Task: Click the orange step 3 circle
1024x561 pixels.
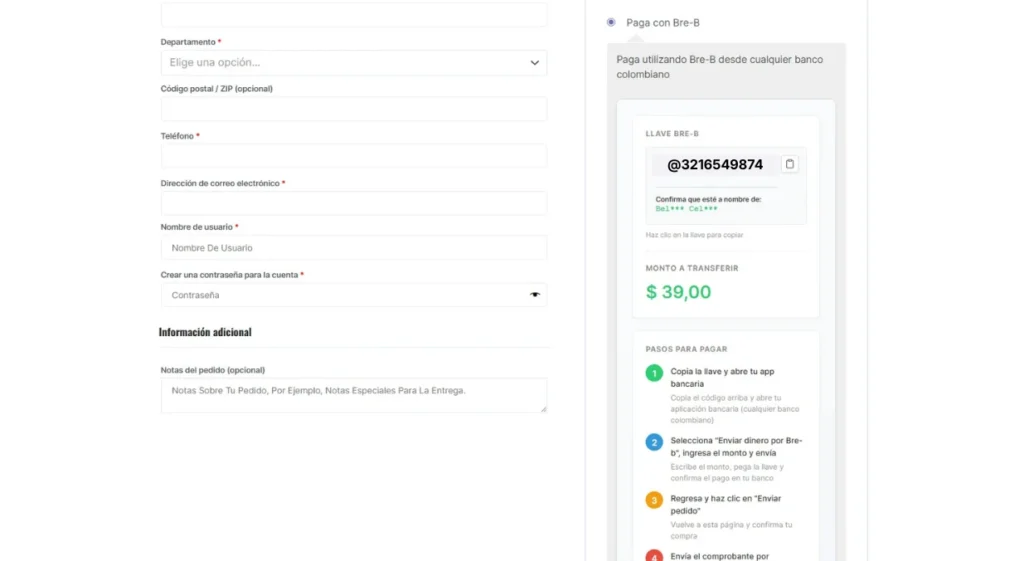Action: point(654,500)
